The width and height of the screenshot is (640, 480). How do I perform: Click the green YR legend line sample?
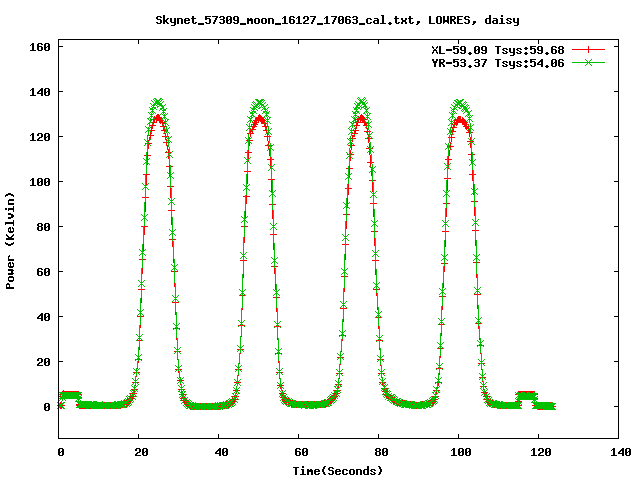tap(588, 62)
